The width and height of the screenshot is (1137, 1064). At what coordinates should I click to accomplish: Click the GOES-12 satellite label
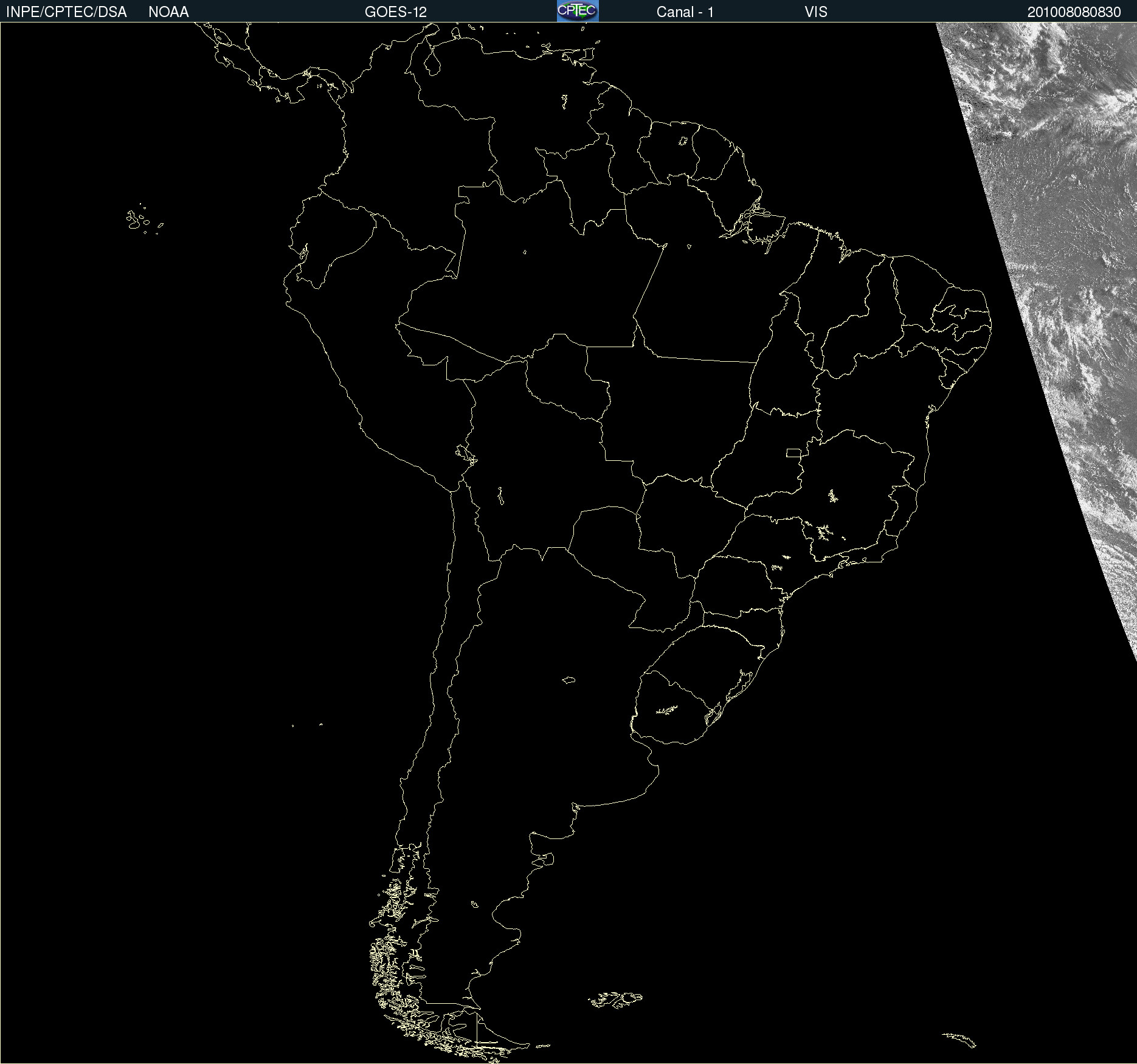point(396,12)
